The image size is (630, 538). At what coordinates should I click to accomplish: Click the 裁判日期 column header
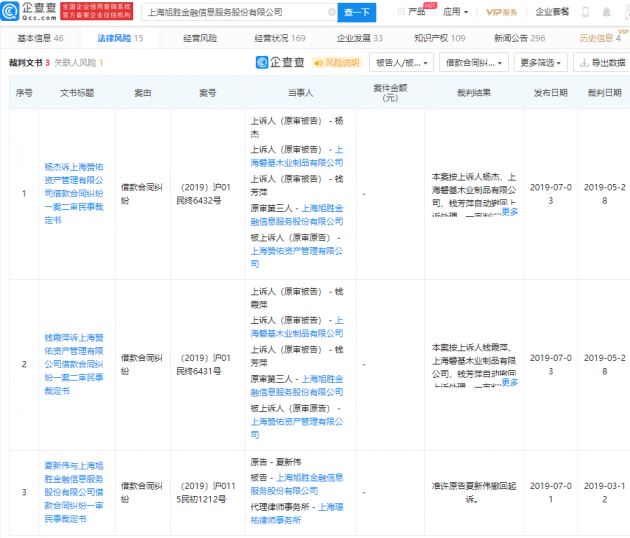pos(604,93)
